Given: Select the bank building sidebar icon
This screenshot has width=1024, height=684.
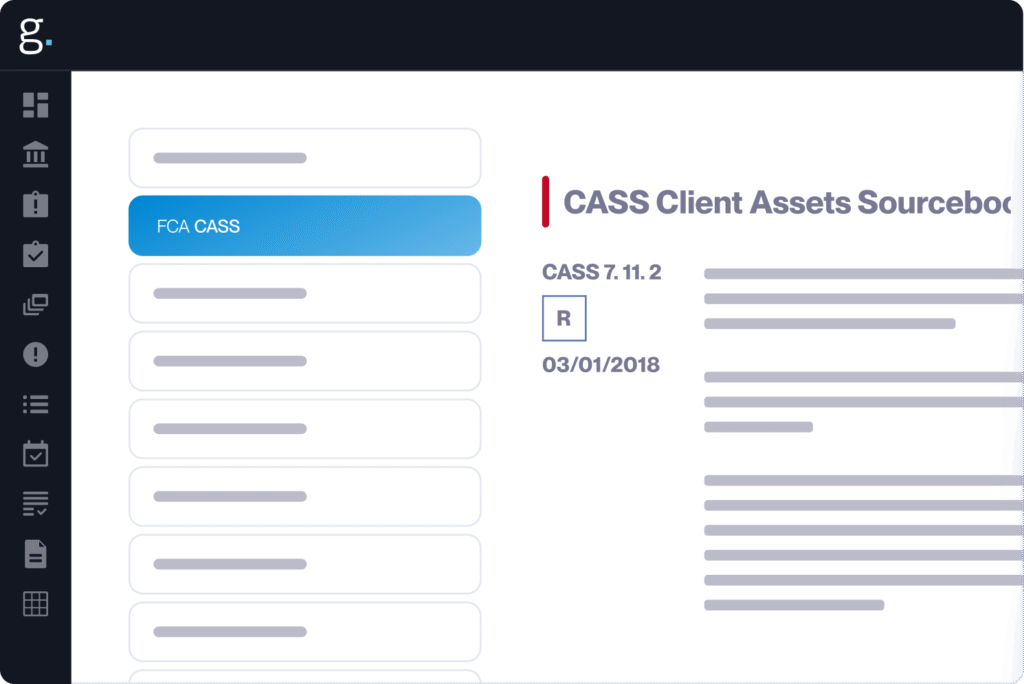Looking at the screenshot, I should 36,155.
